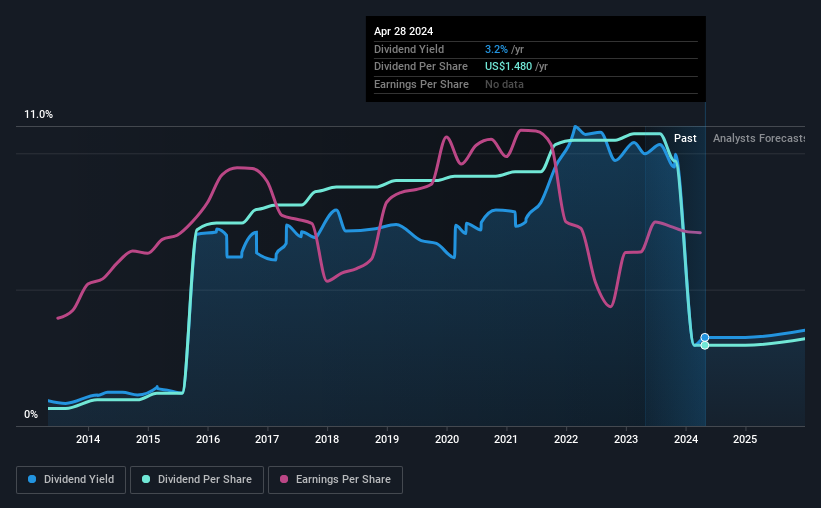Viewport: 821px width, 508px height.
Task: Click the teal Dividend Per Share data point marker
Action: 705,345
